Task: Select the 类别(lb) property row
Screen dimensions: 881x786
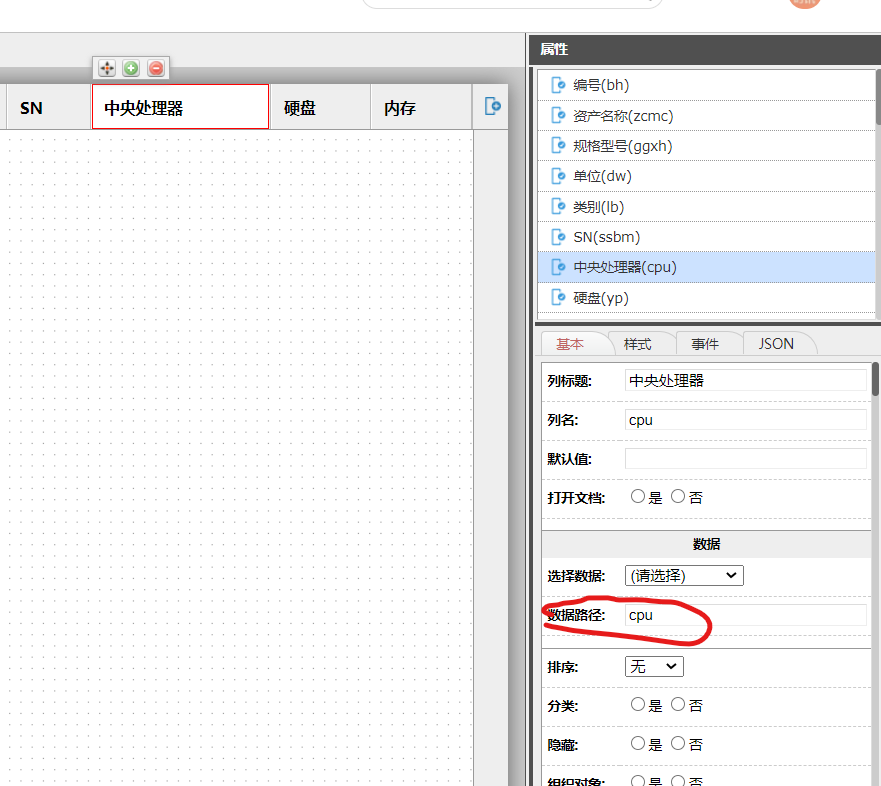Action: [x=706, y=207]
